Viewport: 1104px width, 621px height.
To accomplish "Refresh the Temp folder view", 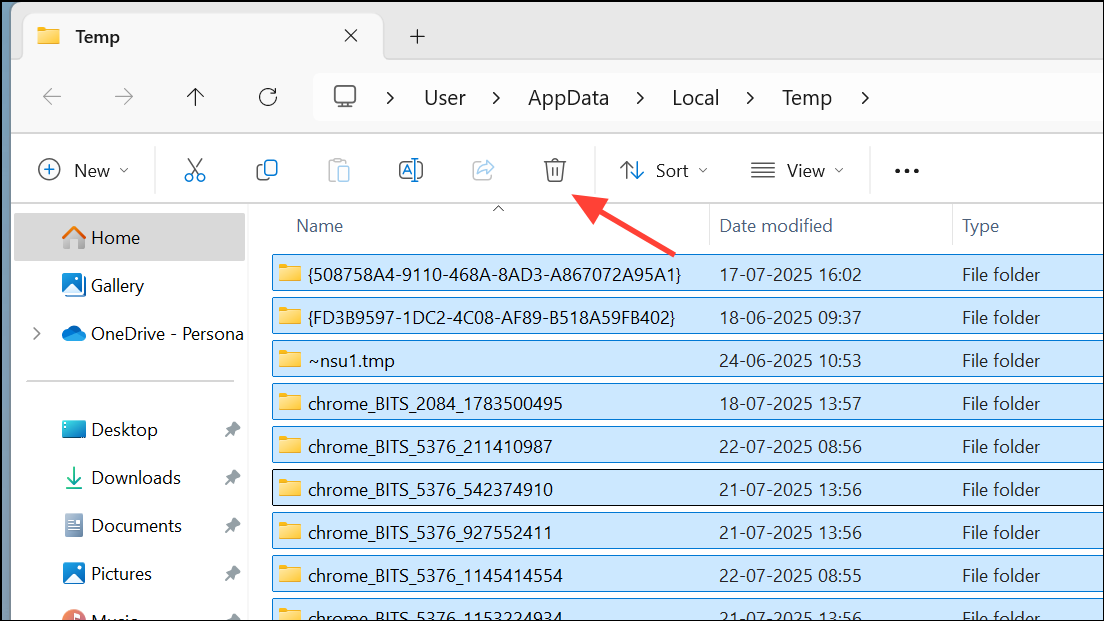I will [x=267, y=97].
